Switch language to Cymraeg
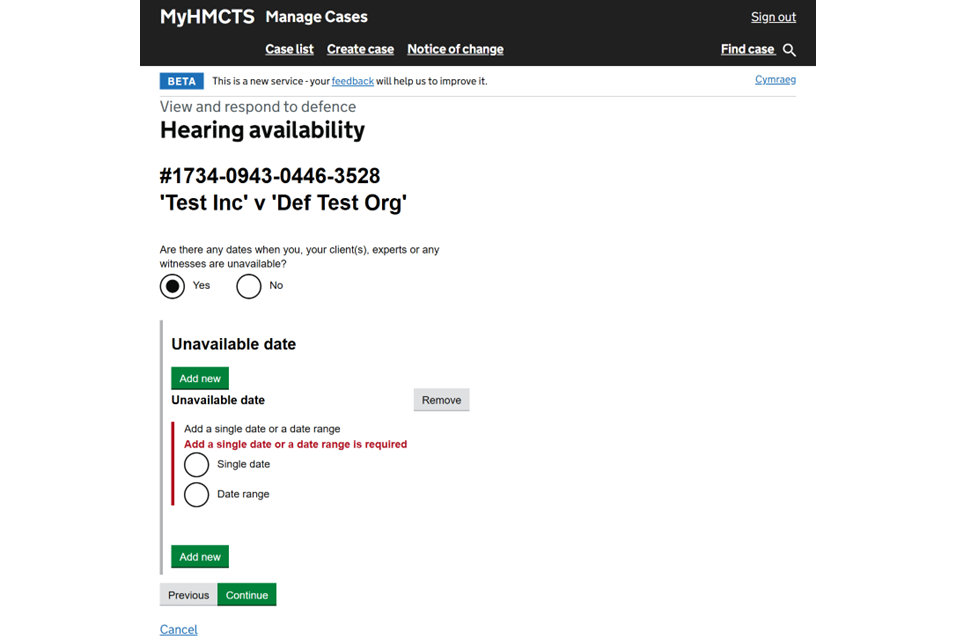The height and width of the screenshot is (640, 960). point(775,80)
